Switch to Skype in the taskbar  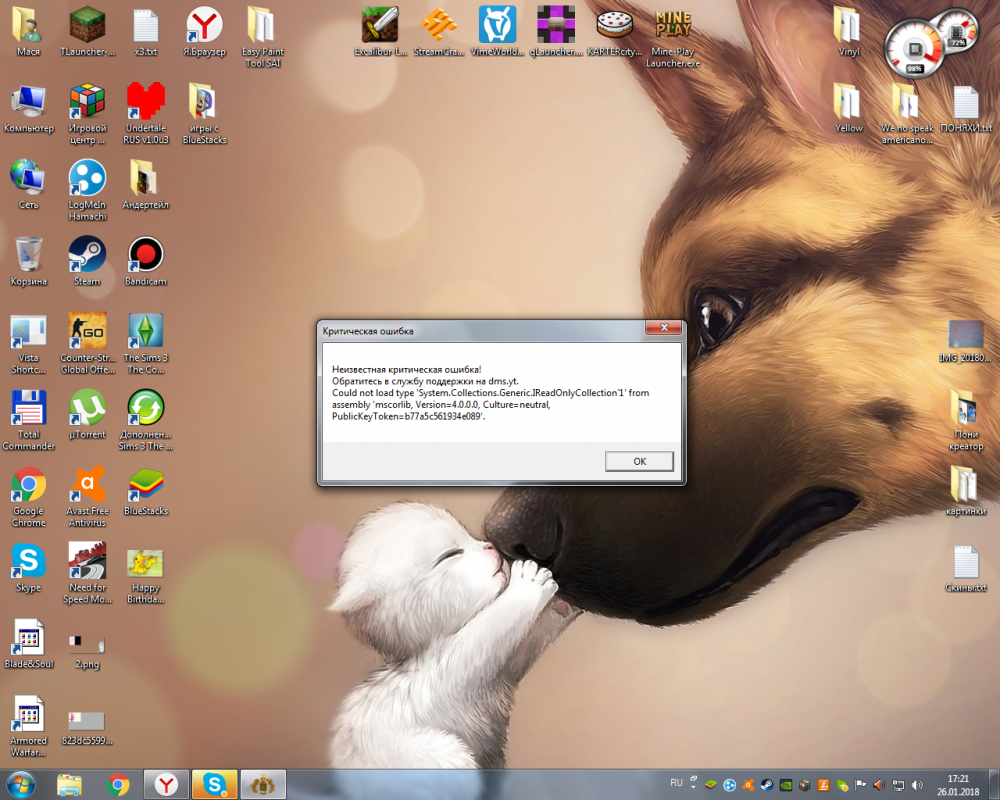(x=215, y=784)
